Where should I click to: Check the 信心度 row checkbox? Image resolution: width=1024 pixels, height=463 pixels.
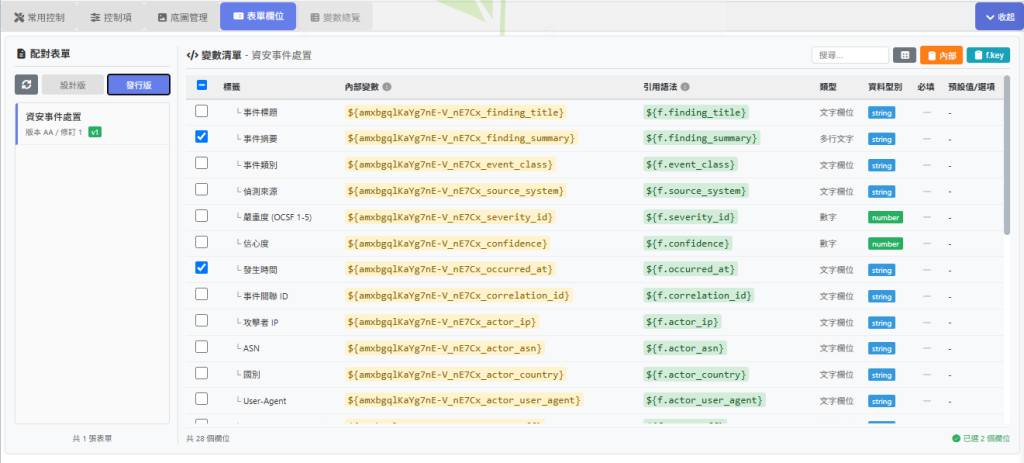[202, 242]
